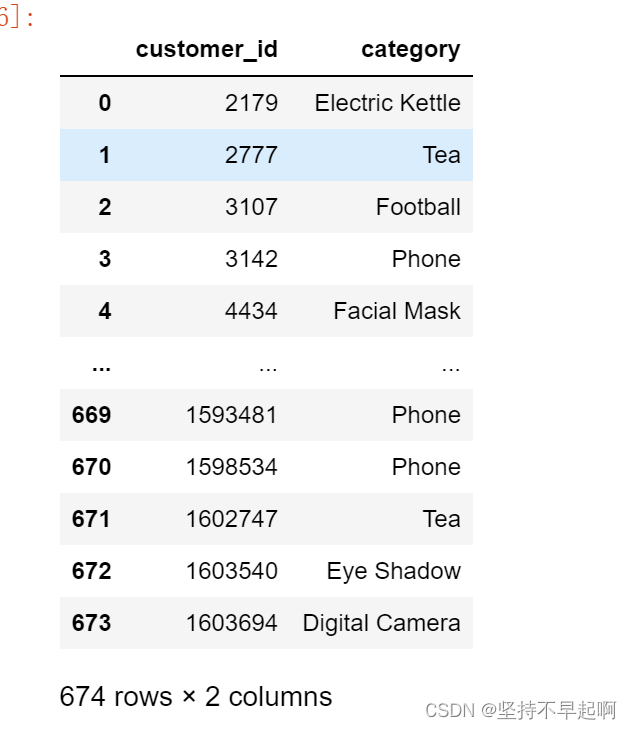Select the Facial Mask cell
632x729 pixels.
[x=397, y=311]
